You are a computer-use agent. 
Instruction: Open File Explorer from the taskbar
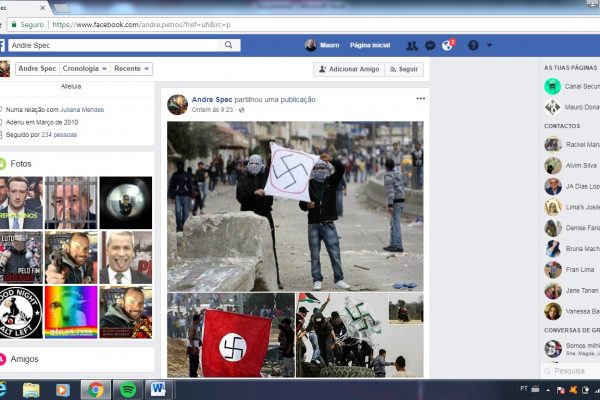point(31,390)
